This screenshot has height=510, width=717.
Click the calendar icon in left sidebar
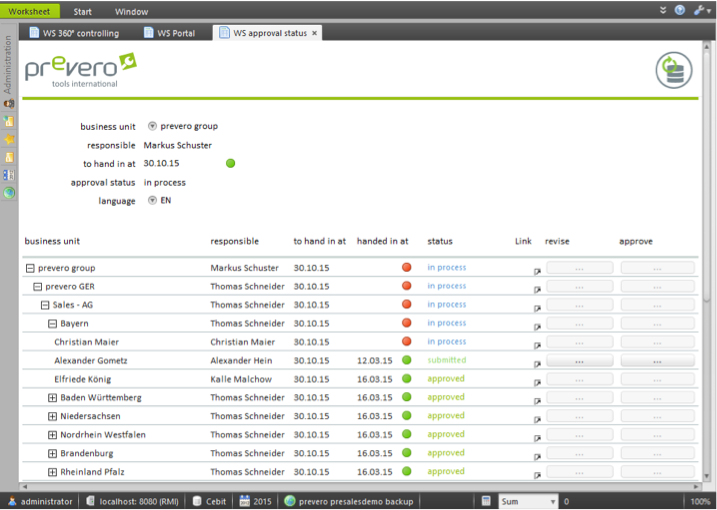(9, 175)
